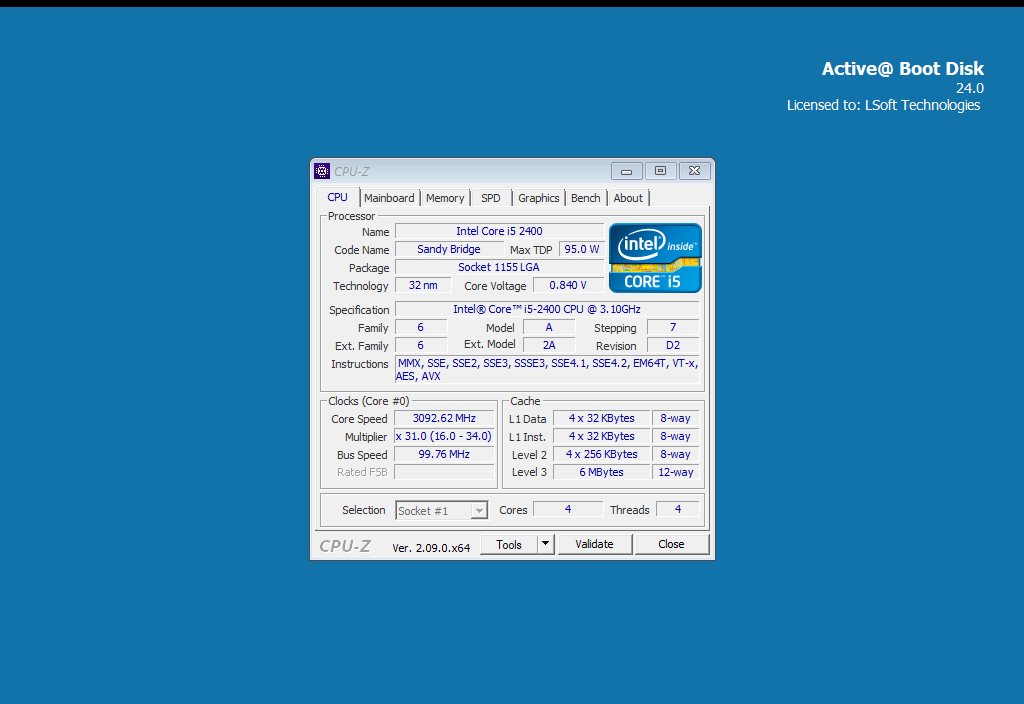1024x704 pixels.
Task: Click the Specification field i5-2400 CPU @ 3.10GHz
Action: [547, 309]
